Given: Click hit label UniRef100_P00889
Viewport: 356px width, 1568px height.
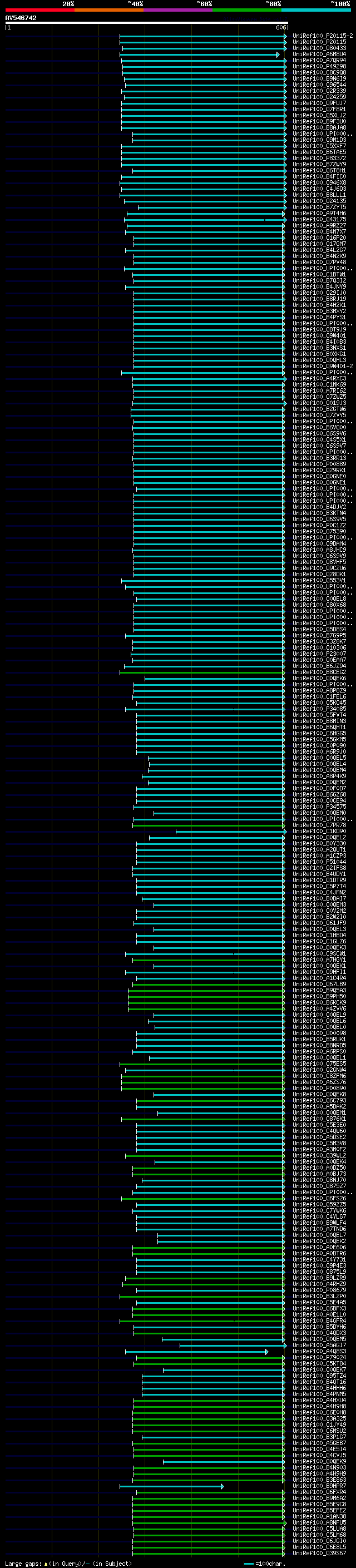Looking at the screenshot, I should pos(319,464).
